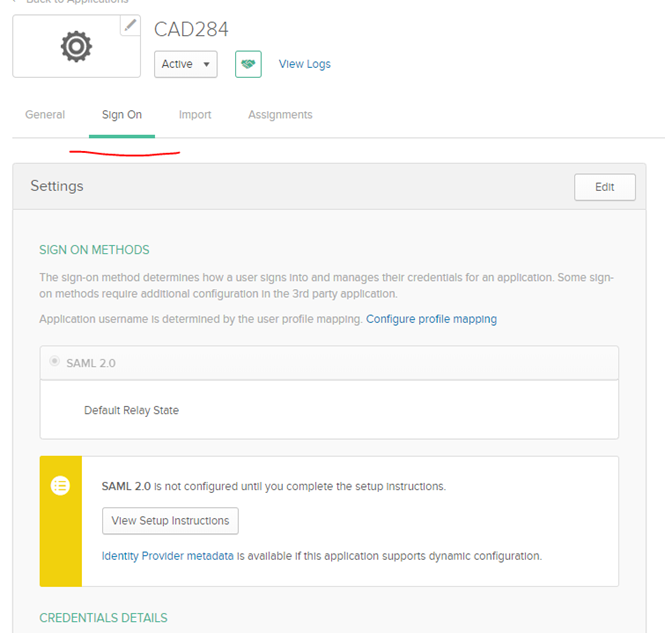Click the CAD284 application title

pyautogui.click(x=191, y=29)
